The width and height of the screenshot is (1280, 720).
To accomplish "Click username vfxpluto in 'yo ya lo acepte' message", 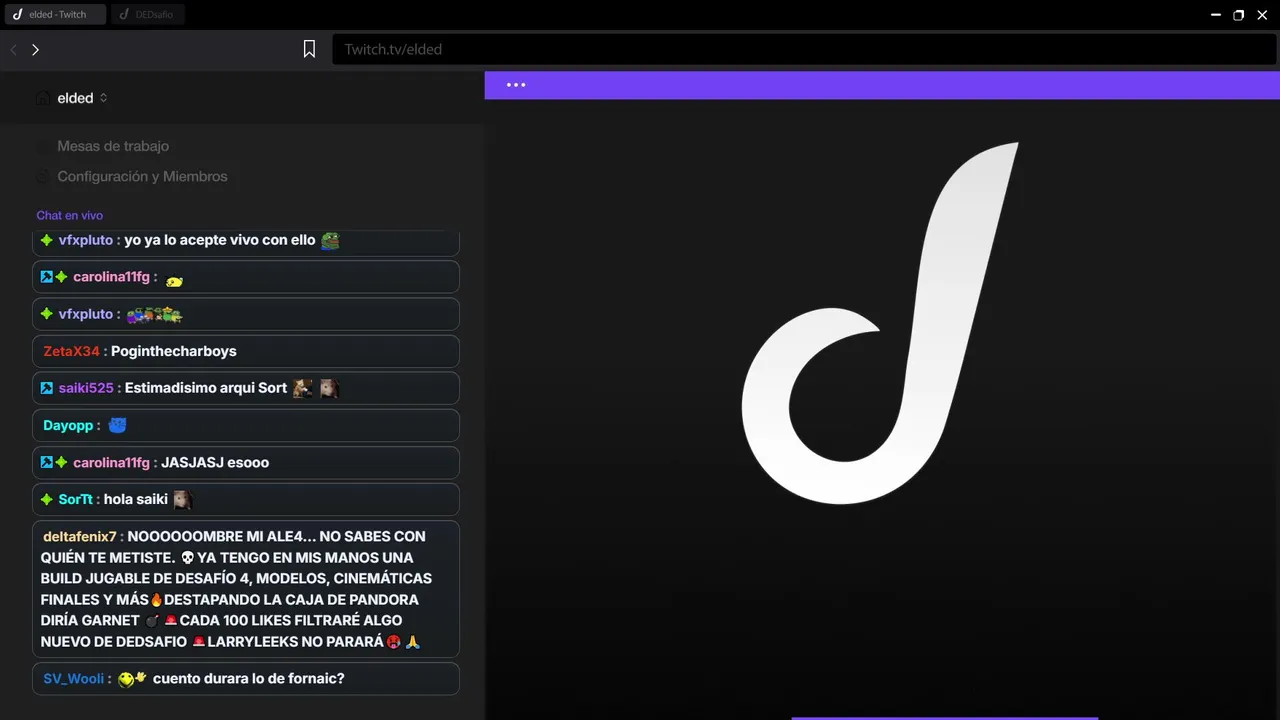I will point(86,240).
